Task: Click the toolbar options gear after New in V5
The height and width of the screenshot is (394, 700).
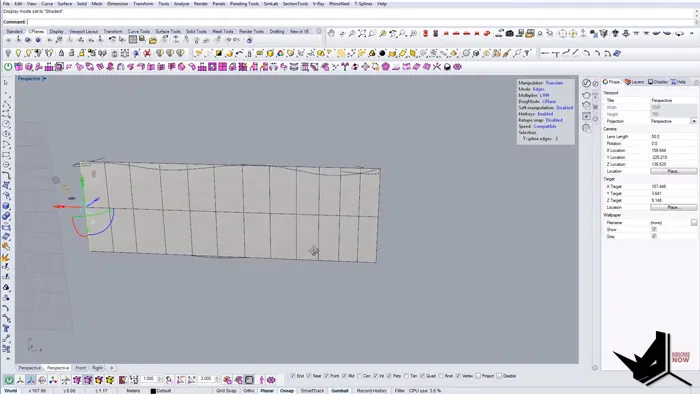Action: click(x=318, y=31)
